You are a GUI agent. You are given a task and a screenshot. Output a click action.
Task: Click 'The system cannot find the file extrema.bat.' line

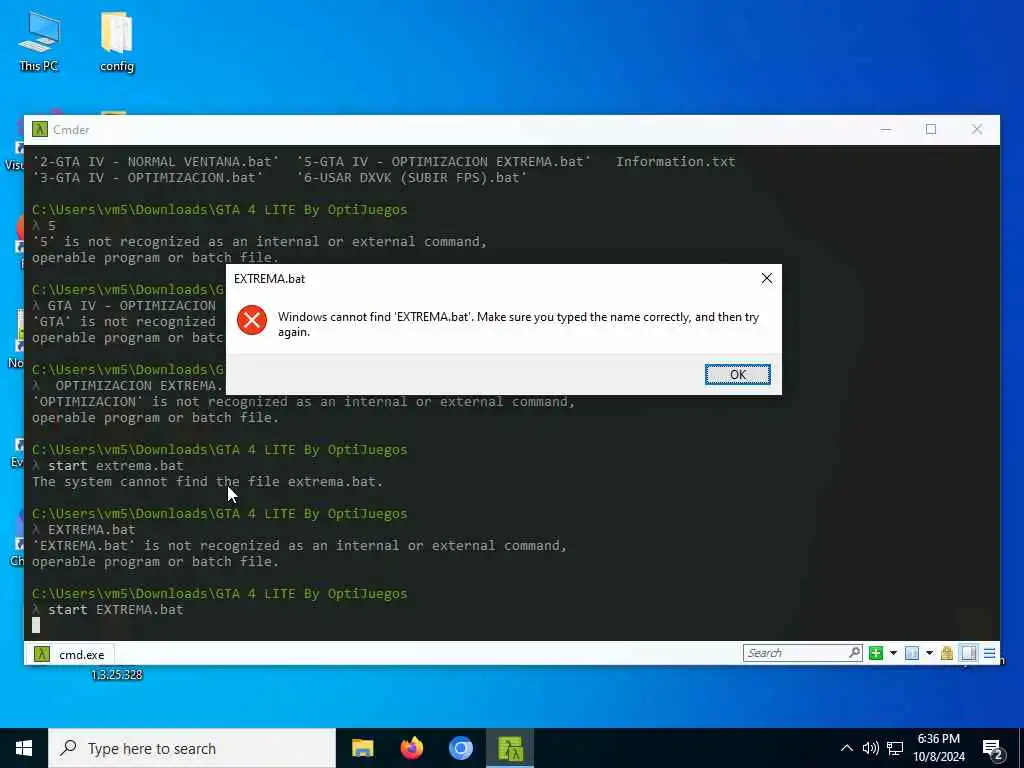coord(207,481)
